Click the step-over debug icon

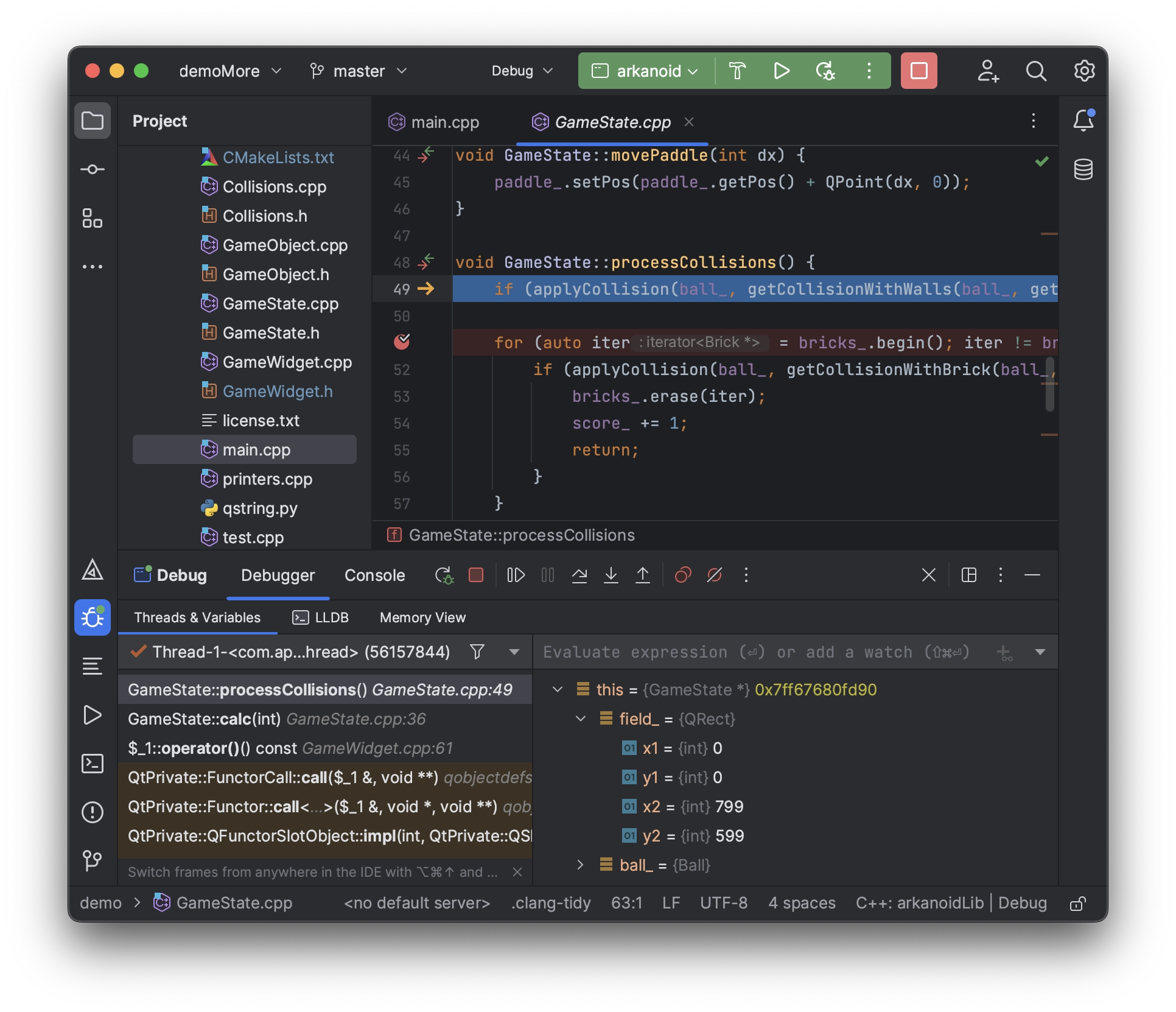(578, 574)
